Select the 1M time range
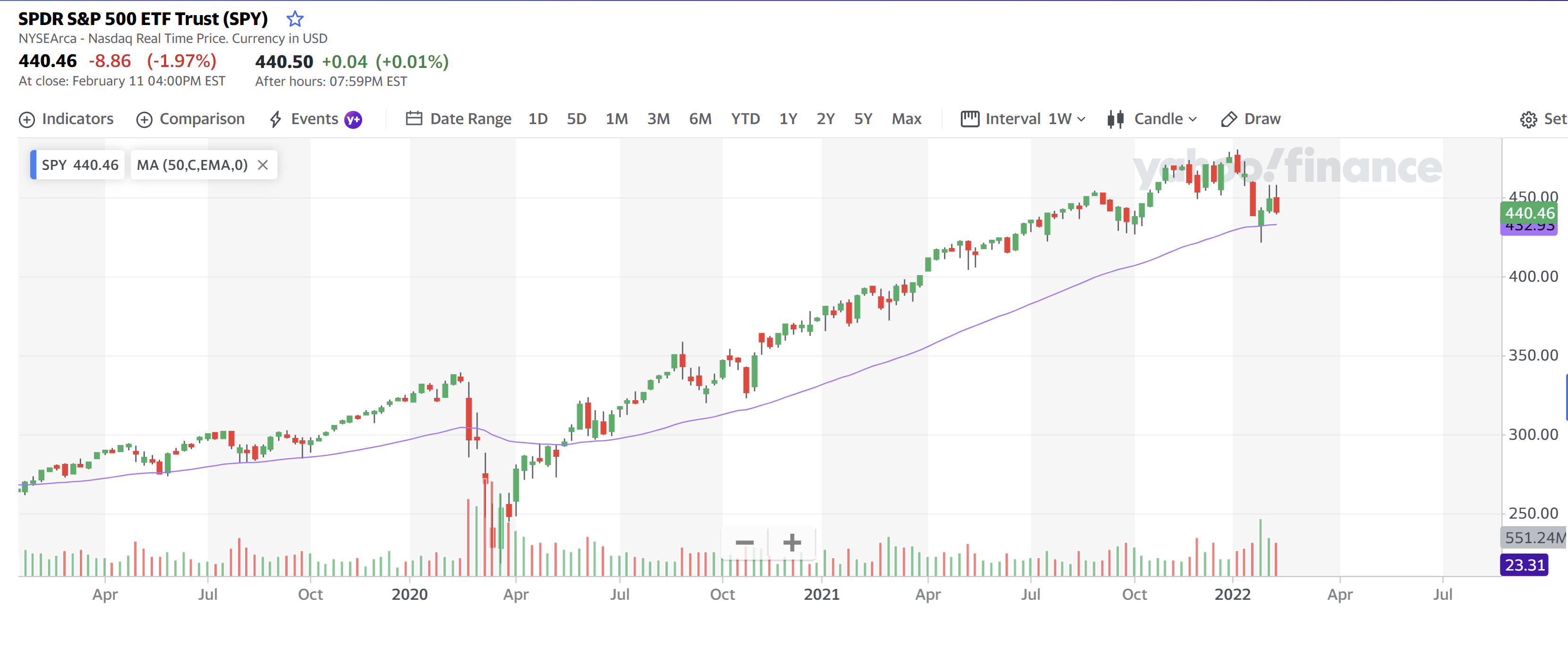This screenshot has width=1568, height=655. (x=617, y=119)
